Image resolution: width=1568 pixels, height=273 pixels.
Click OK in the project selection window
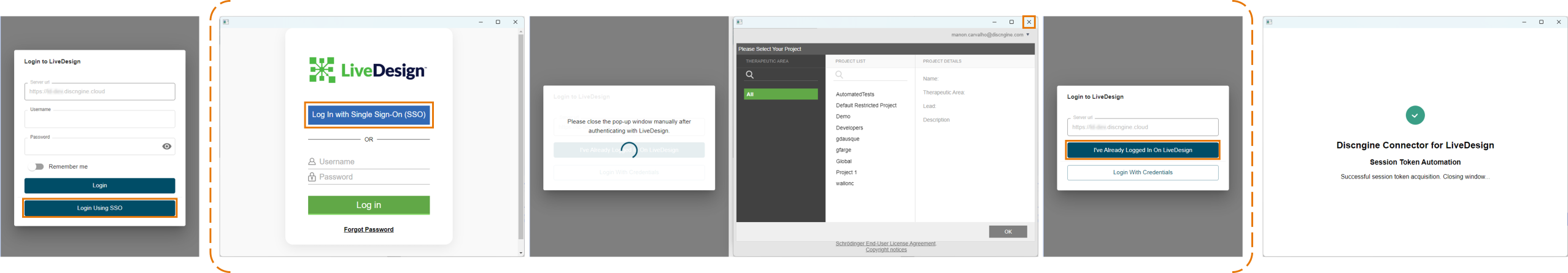[x=1008, y=232]
